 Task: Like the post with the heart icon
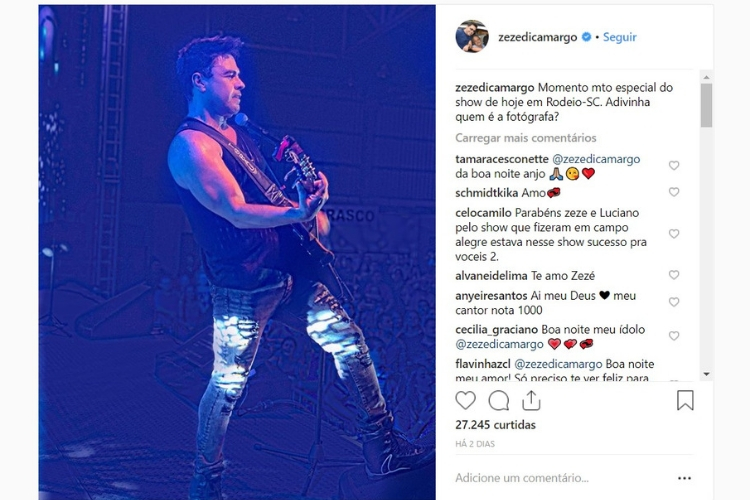[465, 400]
